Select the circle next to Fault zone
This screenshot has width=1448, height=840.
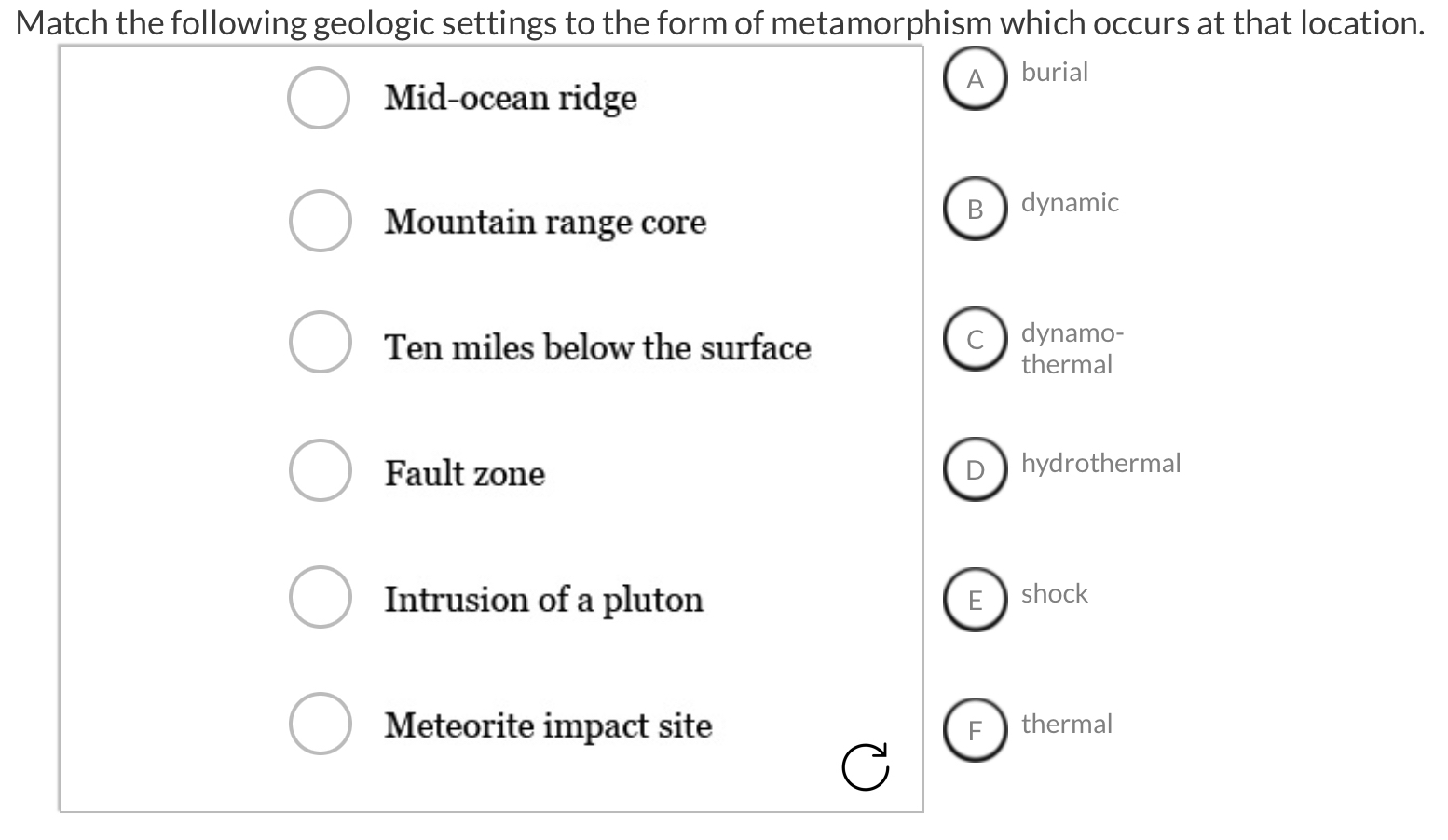(x=320, y=470)
